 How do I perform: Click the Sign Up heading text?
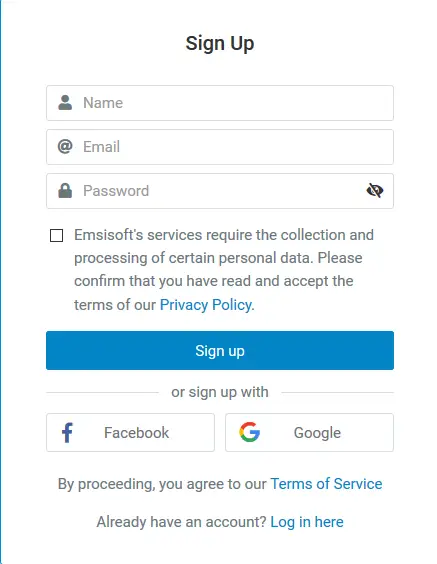pyautogui.click(x=220, y=44)
